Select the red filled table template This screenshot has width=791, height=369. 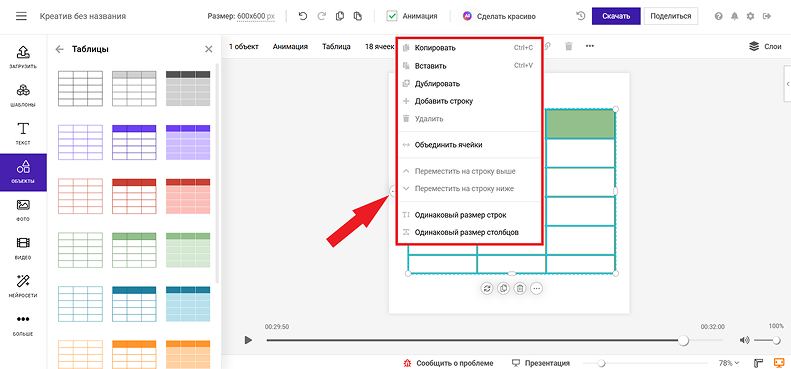(188, 196)
